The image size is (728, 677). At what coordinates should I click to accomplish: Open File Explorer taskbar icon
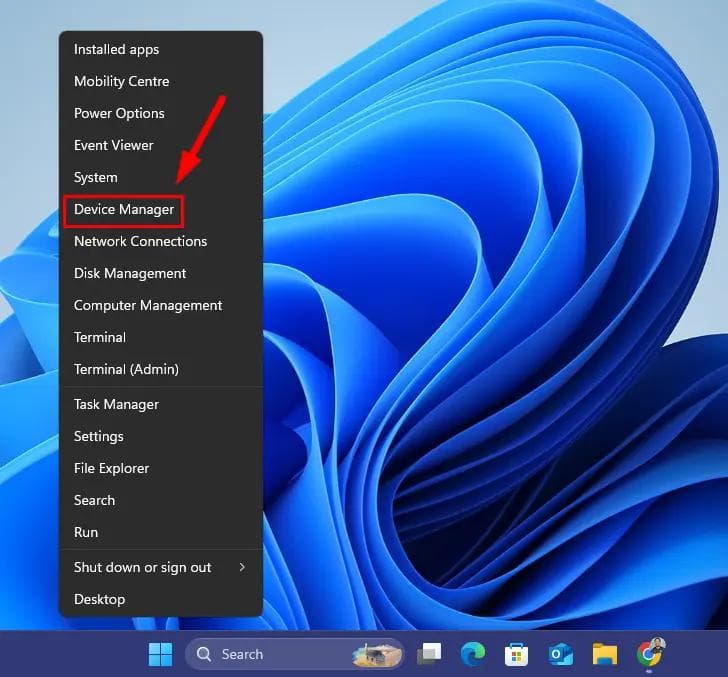tap(604, 654)
